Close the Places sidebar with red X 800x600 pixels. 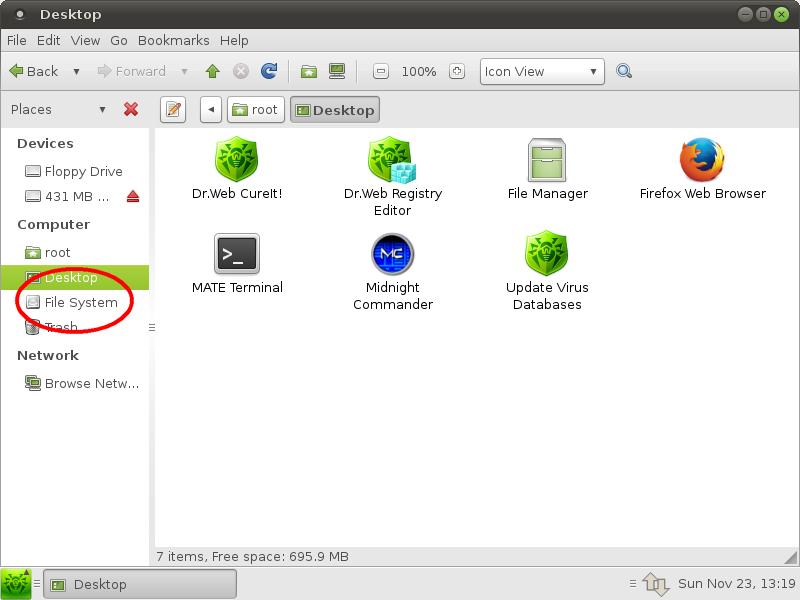coord(131,109)
